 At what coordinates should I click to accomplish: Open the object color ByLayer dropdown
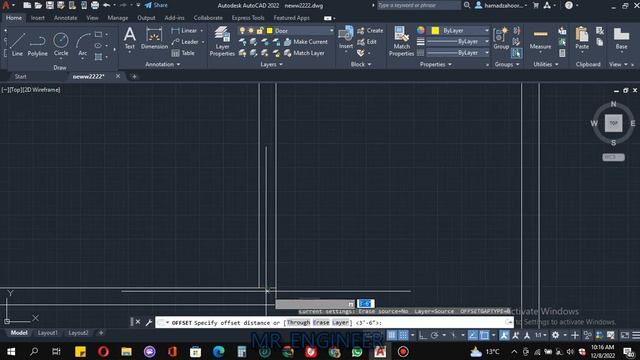coord(487,31)
